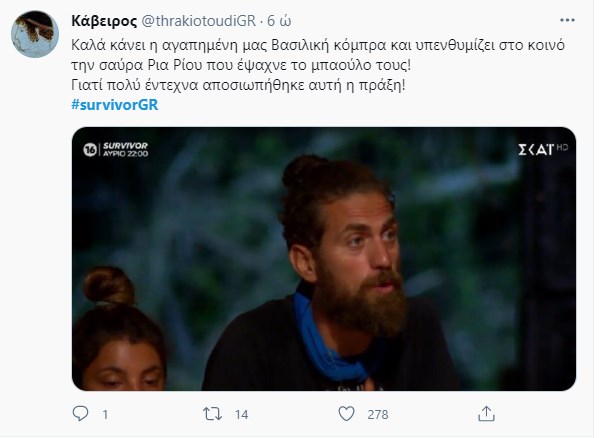Click the Κάβειρος profile avatar
The height and width of the screenshot is (438, 602).
pos(35,34)
